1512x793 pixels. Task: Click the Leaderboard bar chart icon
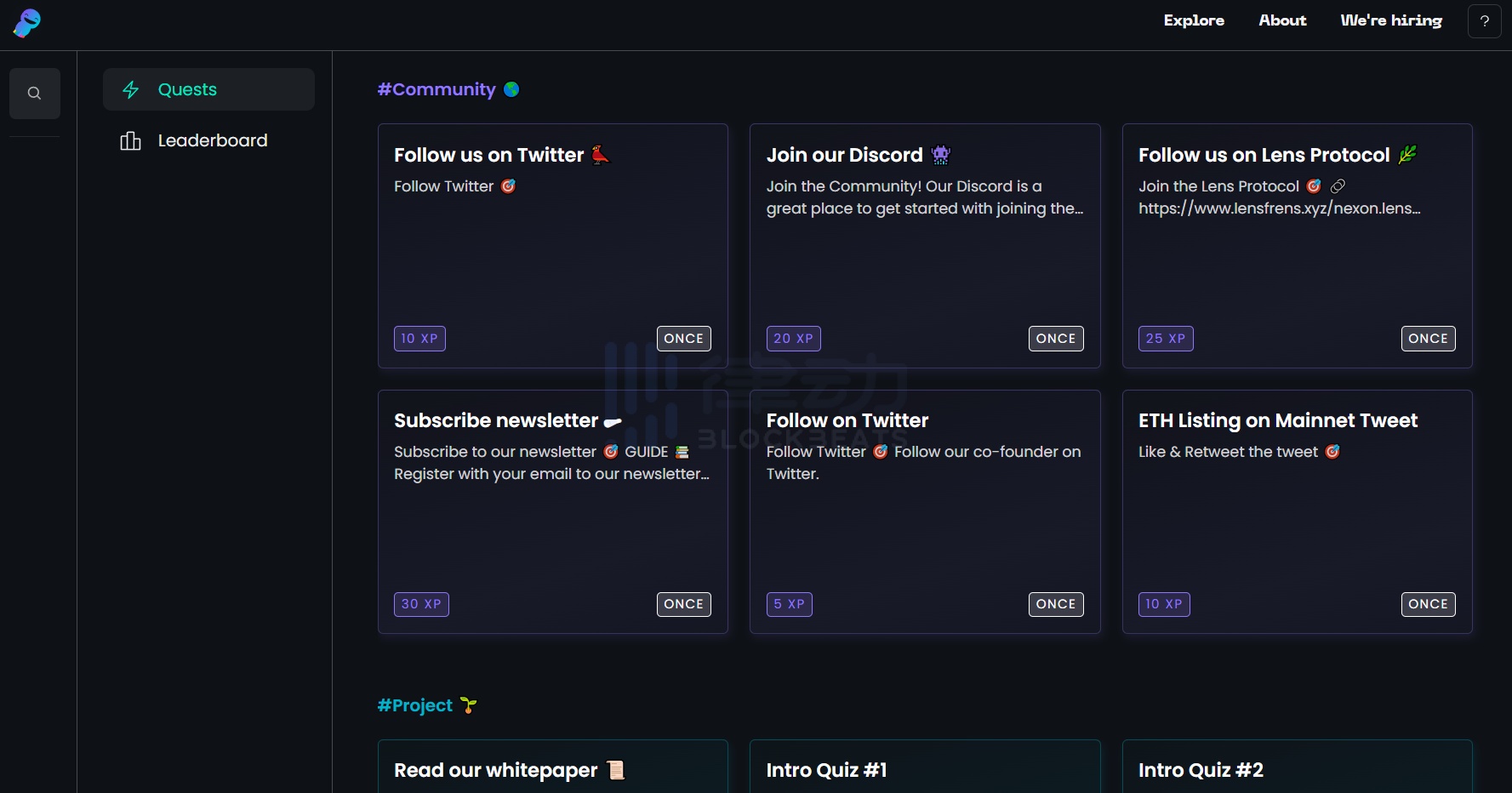point(130,140)
